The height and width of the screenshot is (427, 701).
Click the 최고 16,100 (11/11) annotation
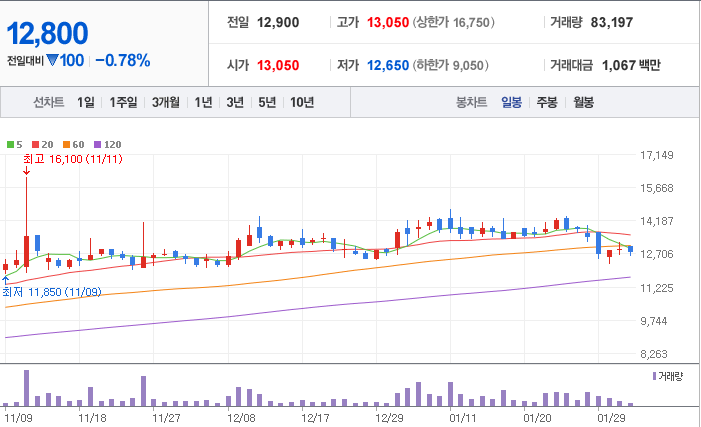(73, 159)
